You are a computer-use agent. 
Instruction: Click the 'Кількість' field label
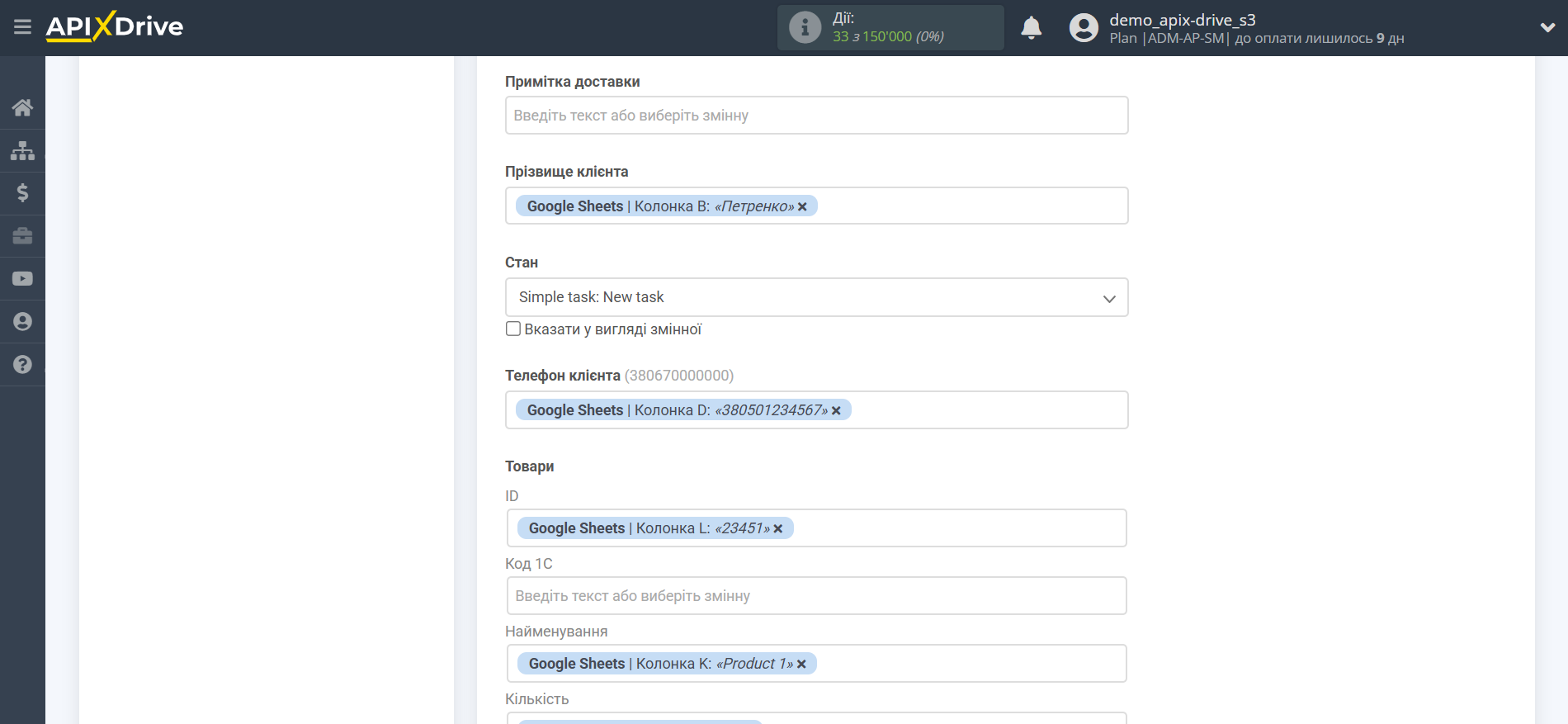pyautogui.click(x=536, y=699)
